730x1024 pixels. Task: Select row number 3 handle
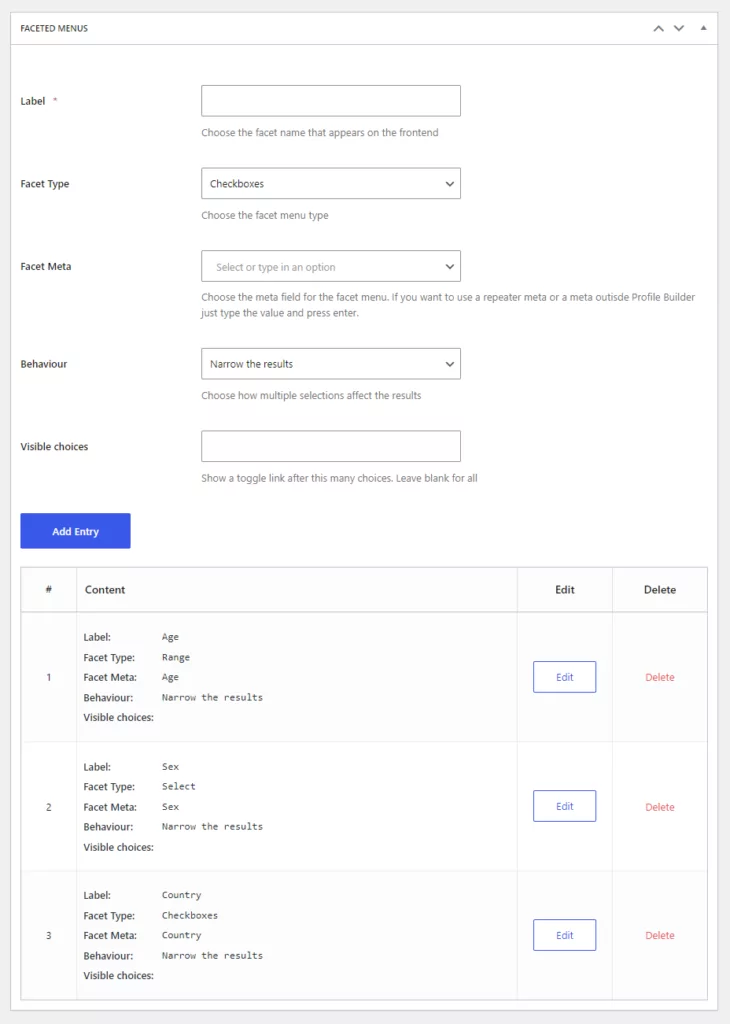pyautogui.click(x=48, y=935)
